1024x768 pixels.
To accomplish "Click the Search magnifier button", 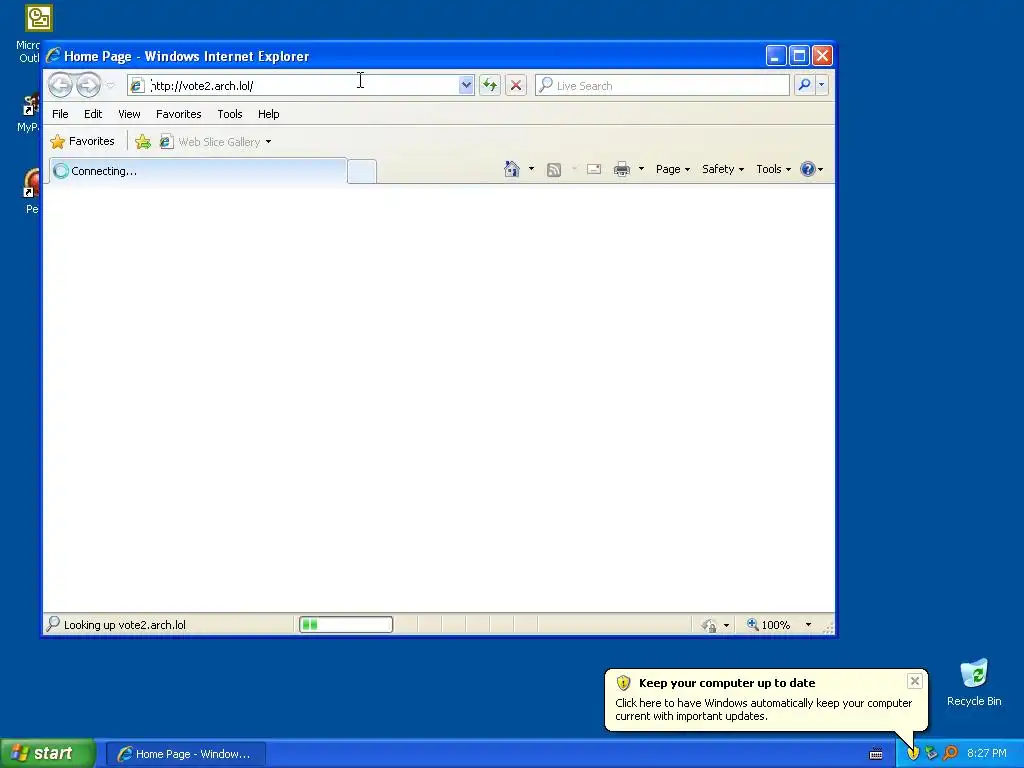I will point(805,85).
